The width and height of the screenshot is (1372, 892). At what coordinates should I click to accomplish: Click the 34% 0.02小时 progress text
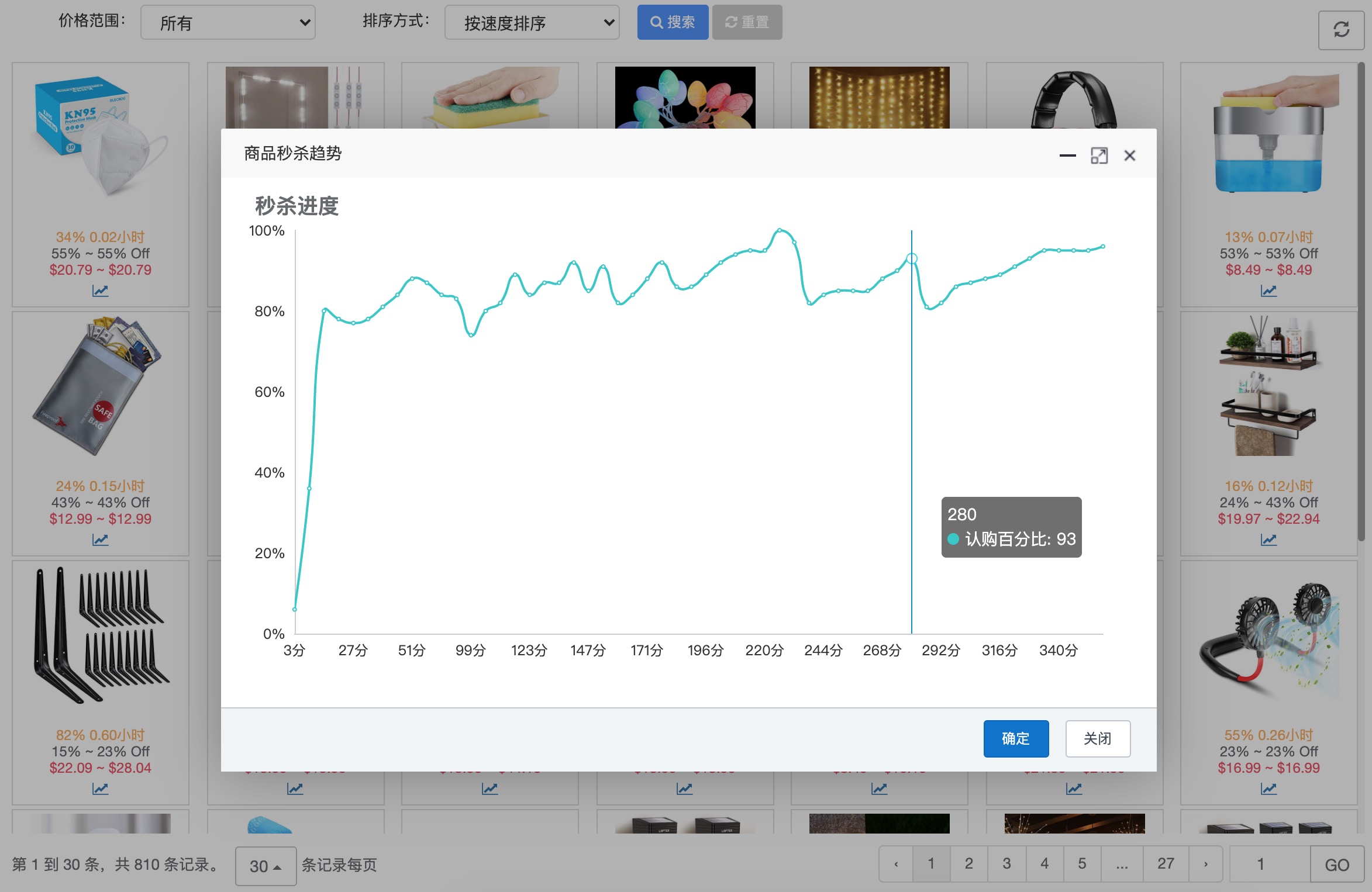click(x=100, y=237)
